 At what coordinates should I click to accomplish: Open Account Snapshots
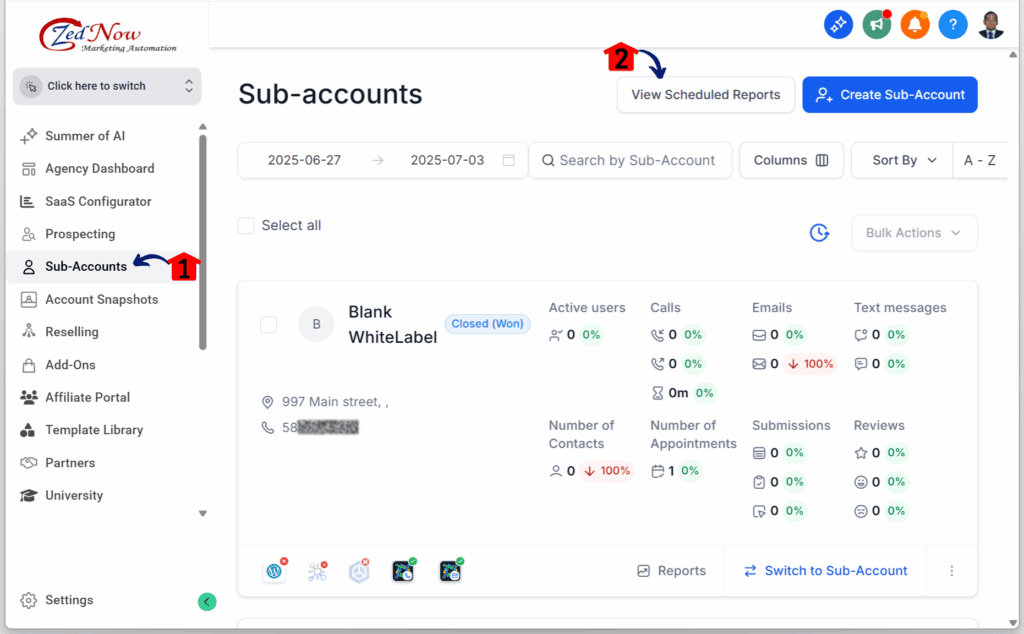tap(101, 299)
